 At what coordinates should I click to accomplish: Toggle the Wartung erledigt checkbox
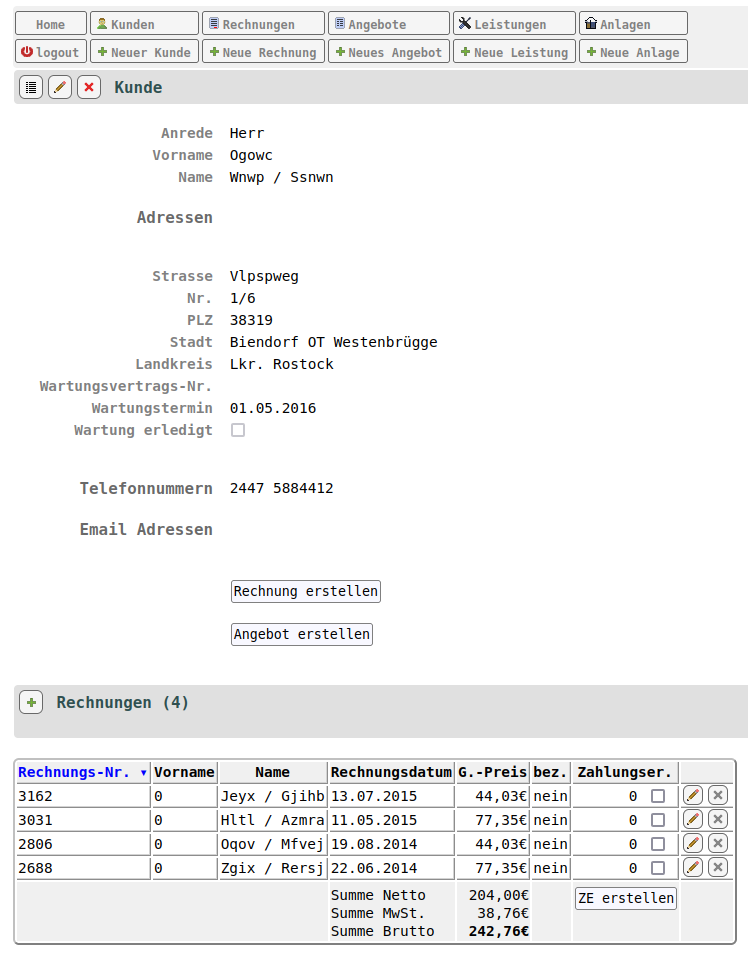tap(238, 430)
